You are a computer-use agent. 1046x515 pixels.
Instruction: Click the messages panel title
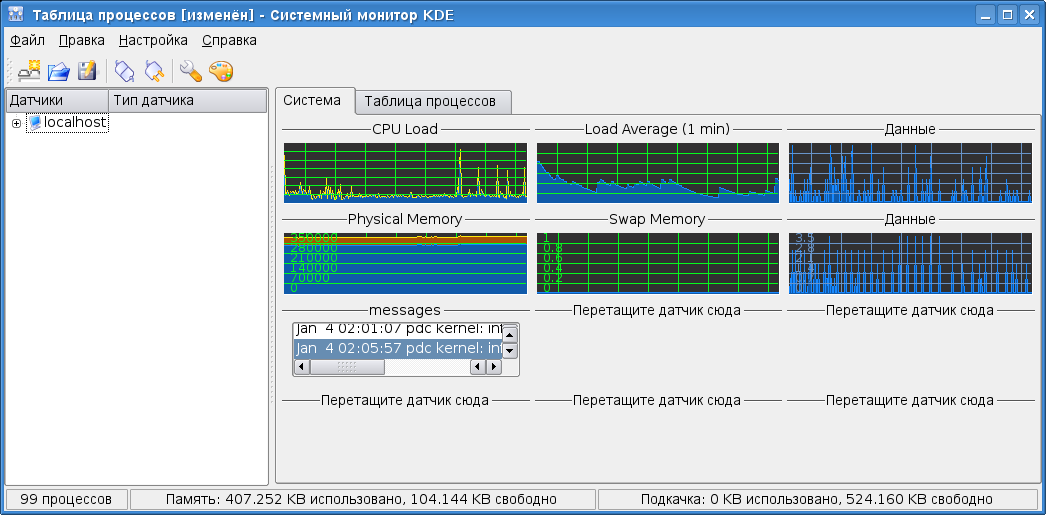404,310
